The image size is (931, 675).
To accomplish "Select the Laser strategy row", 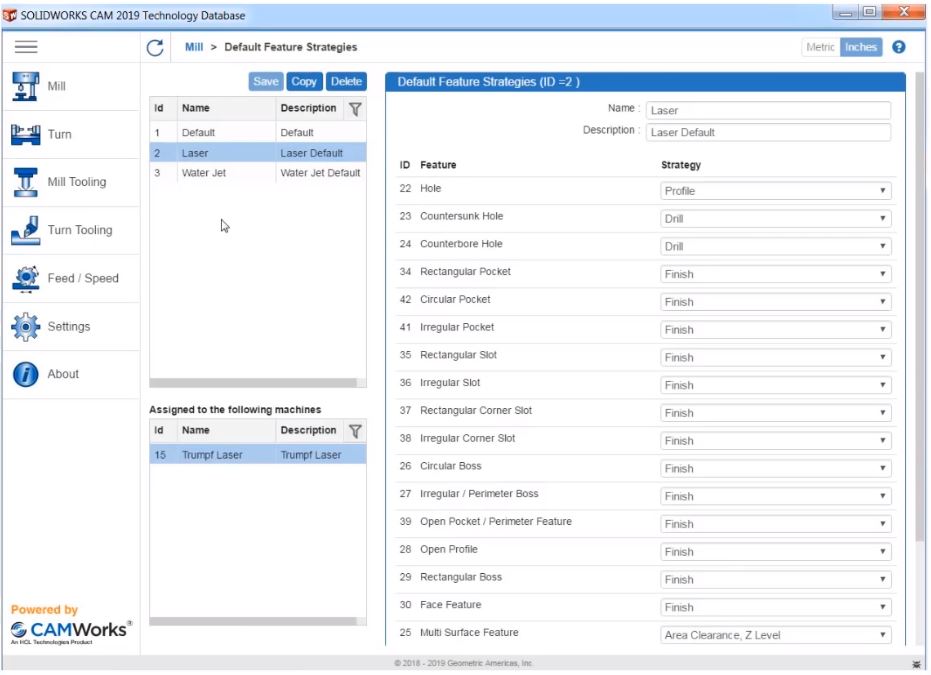I will (x=258, y=153).
